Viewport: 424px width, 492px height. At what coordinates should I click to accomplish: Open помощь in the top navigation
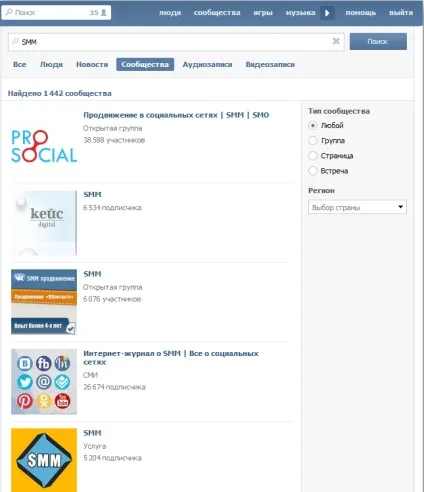coord(361,13)
